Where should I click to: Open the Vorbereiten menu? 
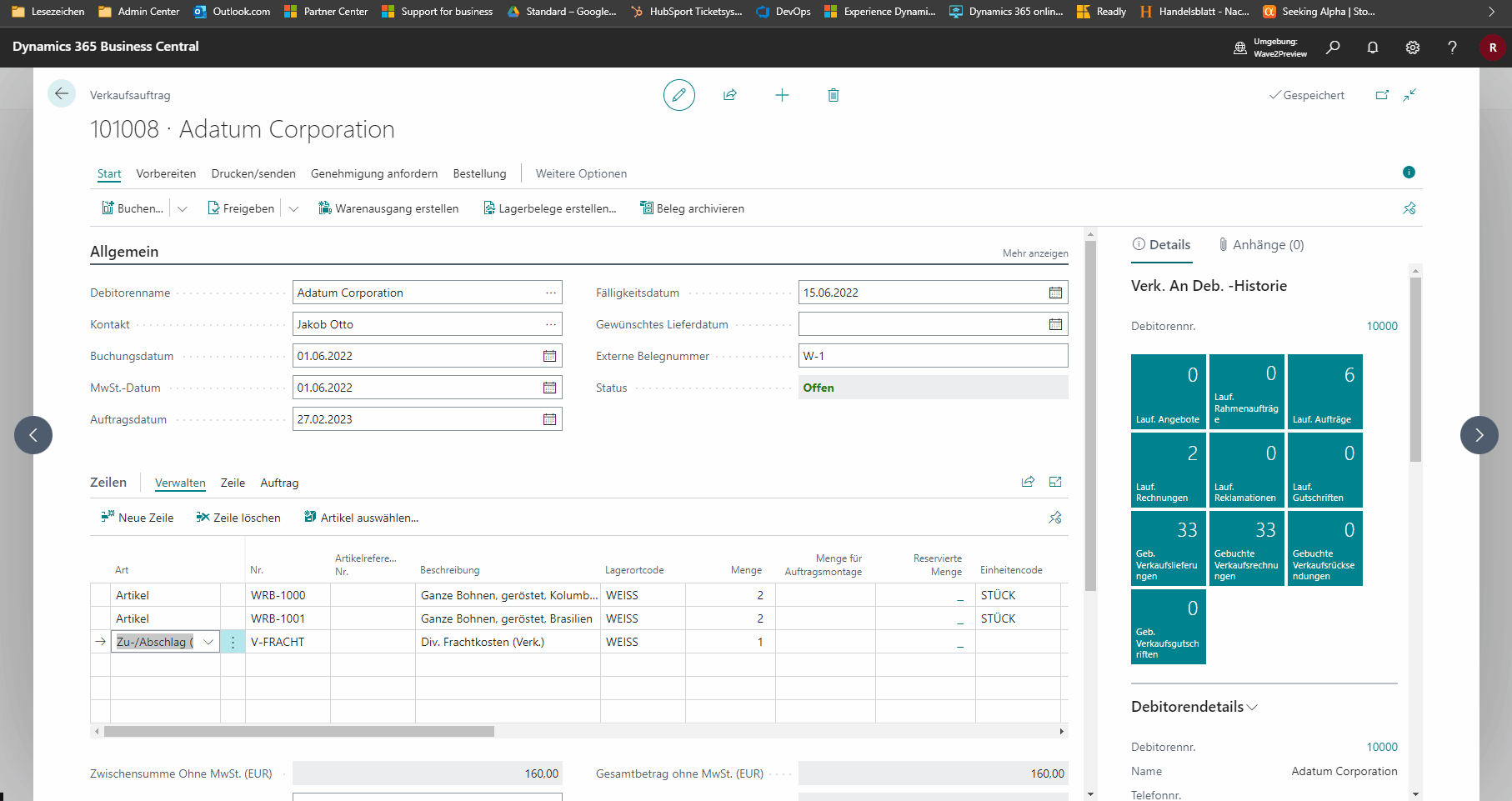click(166, 173)
